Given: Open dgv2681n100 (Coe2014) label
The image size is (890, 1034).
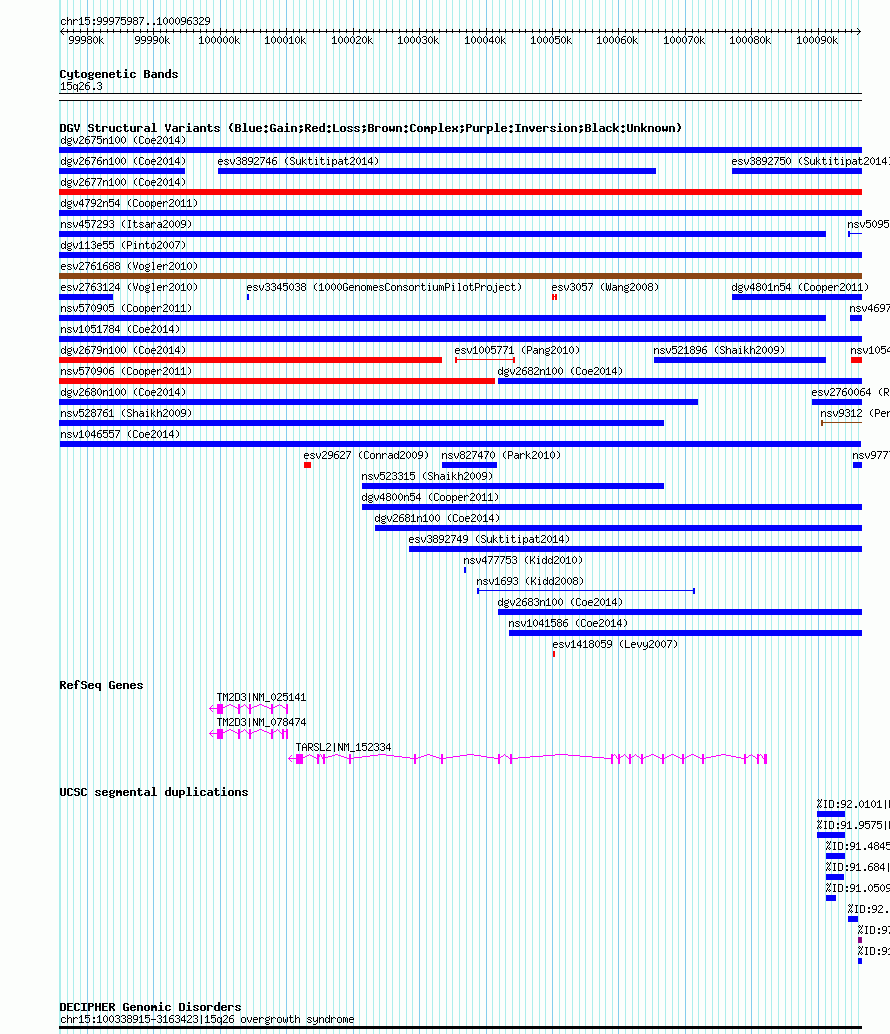Looking at the screenshot, I should [x=437, y=519].
